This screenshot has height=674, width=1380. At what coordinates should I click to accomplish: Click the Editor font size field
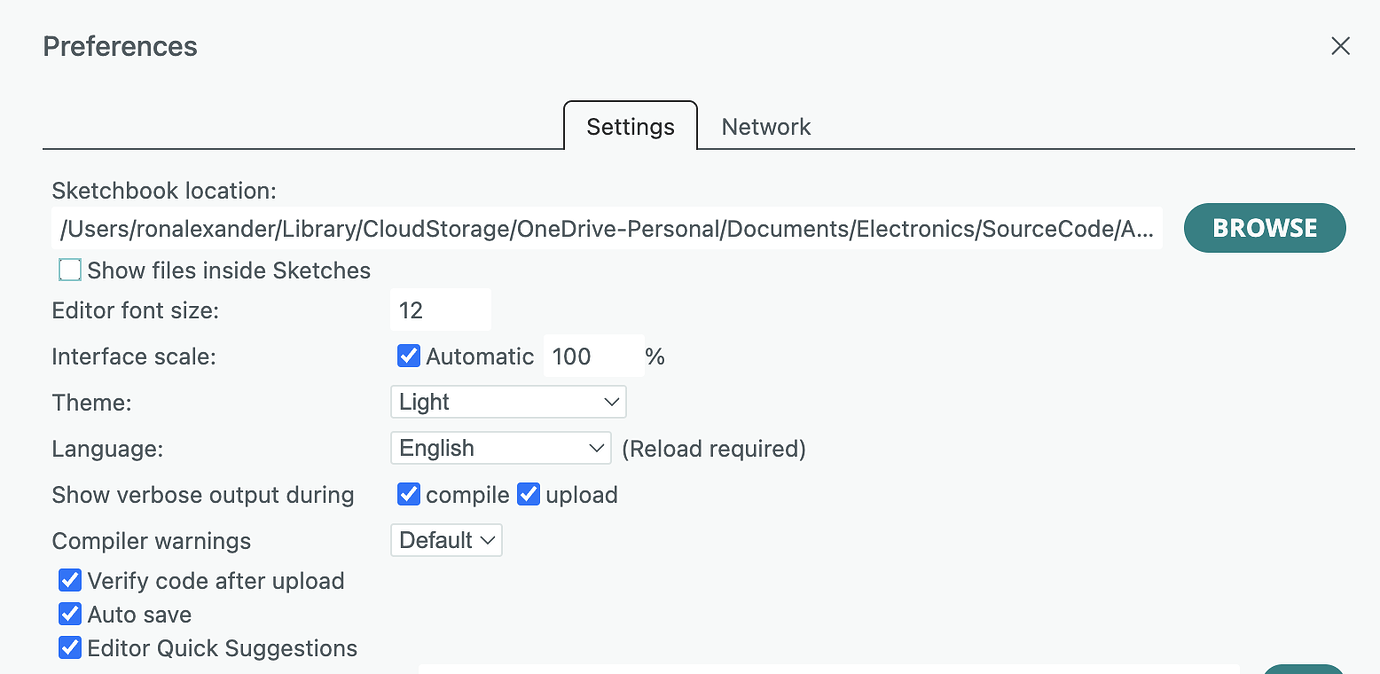(440, 310)
